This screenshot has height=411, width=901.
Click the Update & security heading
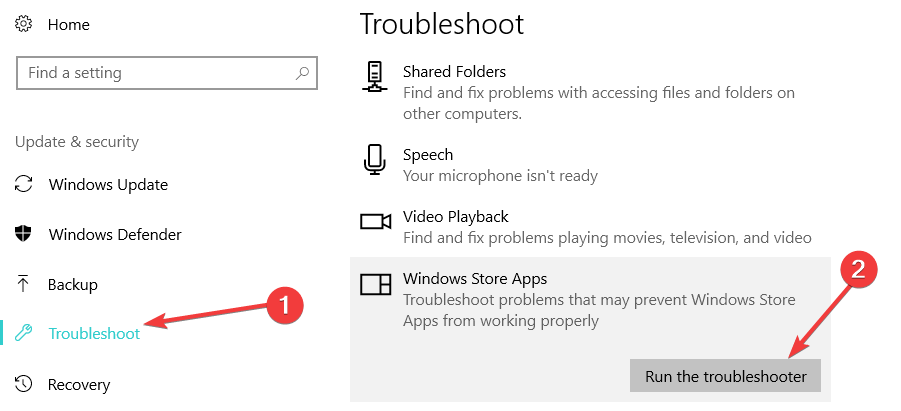pyautogui.click(x=77, y=142)
